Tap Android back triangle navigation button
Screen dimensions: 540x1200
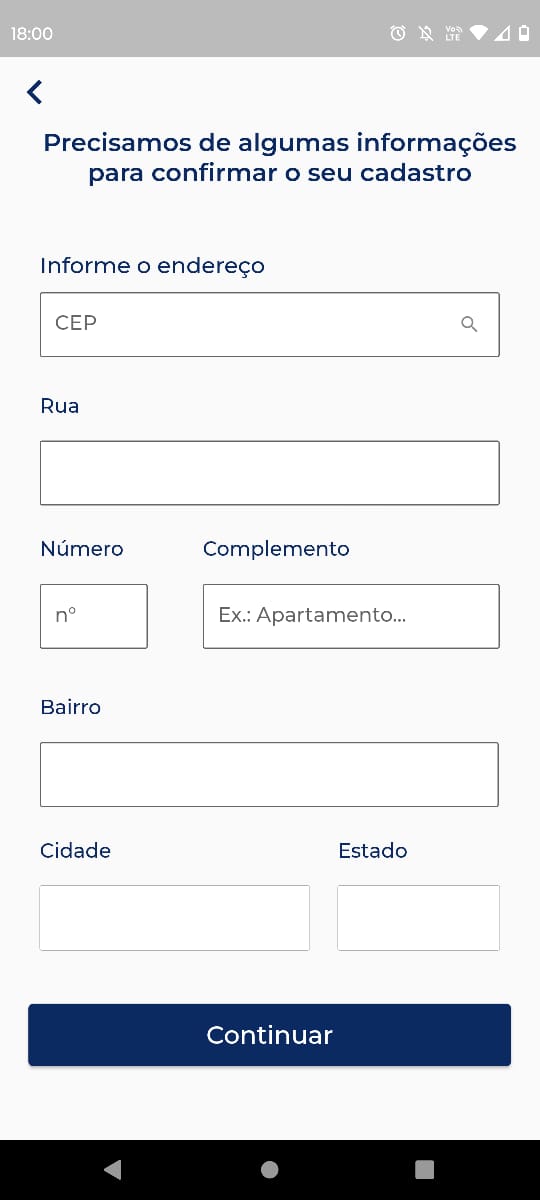[x=113, y=1169]
